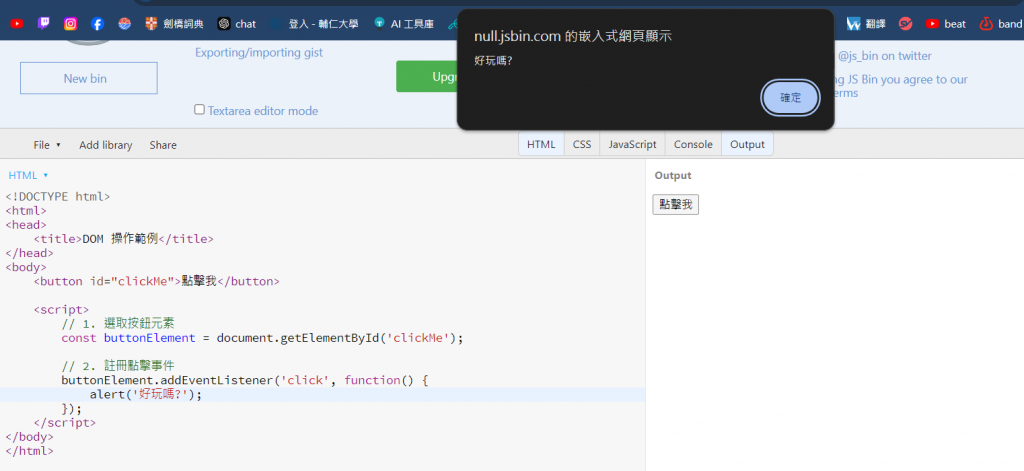Click the comment 2. 註冊點擊事件
This screenshot has width=1024, height=471.
(118, 366)
